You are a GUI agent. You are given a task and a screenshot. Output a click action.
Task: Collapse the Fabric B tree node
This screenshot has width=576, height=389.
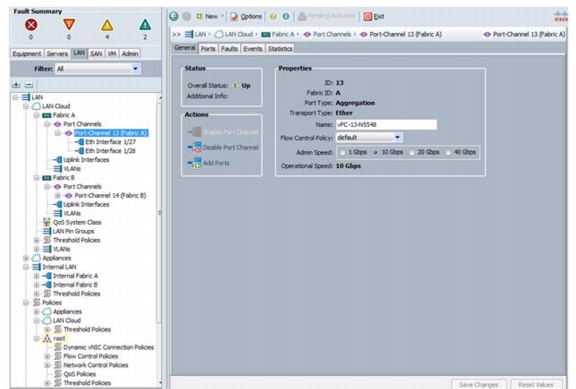point(36,178)
